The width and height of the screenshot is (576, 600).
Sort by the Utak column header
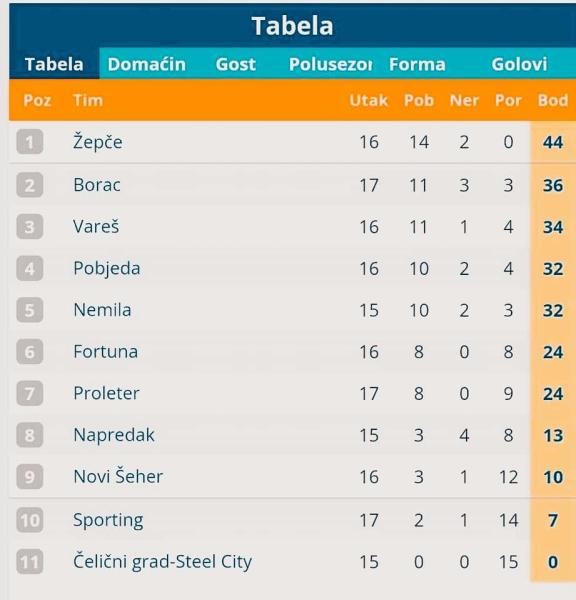369,100
